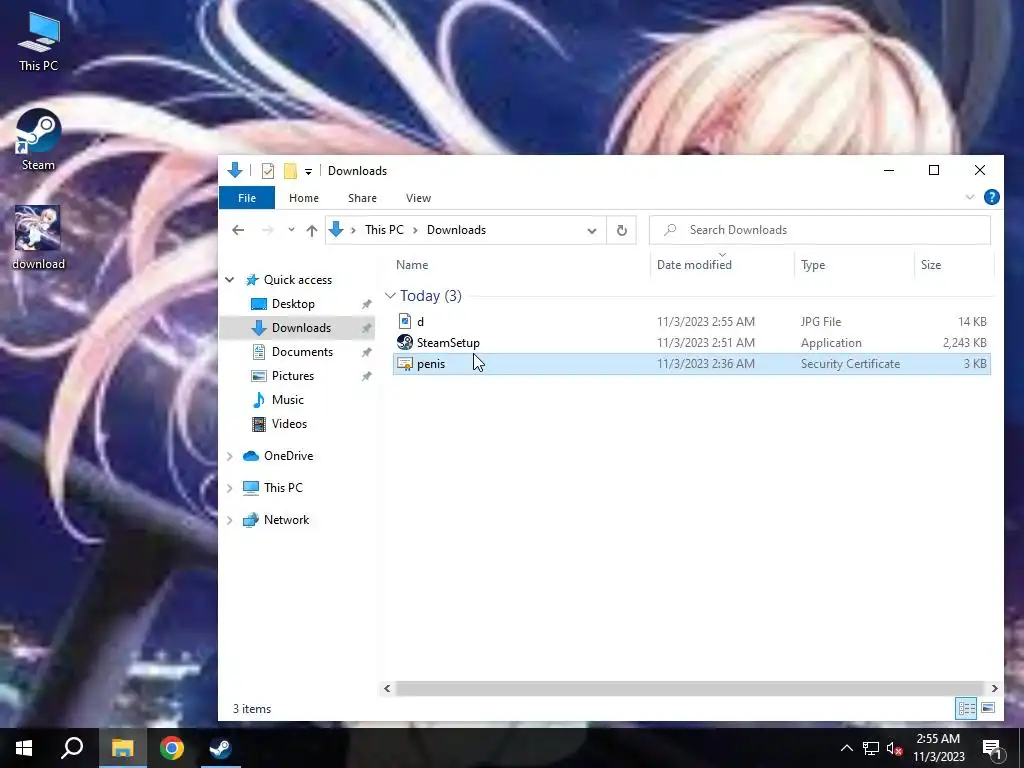Sort by the Size column header

point(931,264)
